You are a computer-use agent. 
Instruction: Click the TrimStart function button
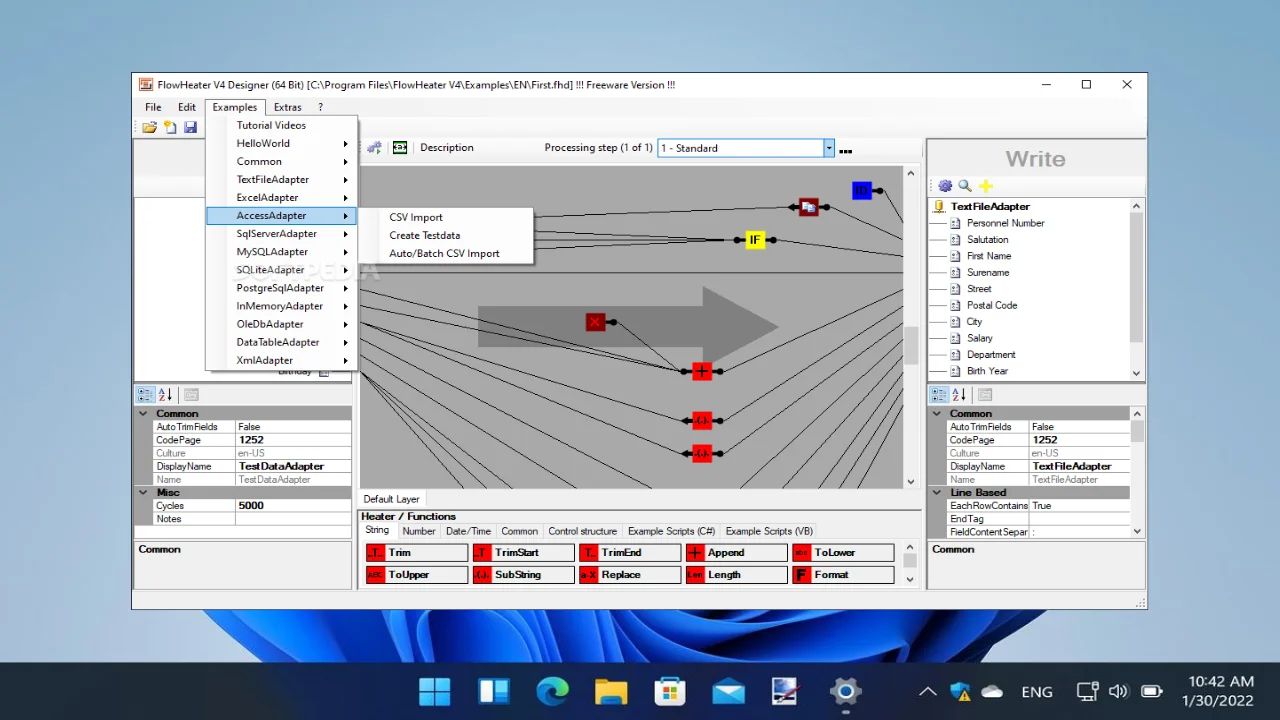click(523, 552)
